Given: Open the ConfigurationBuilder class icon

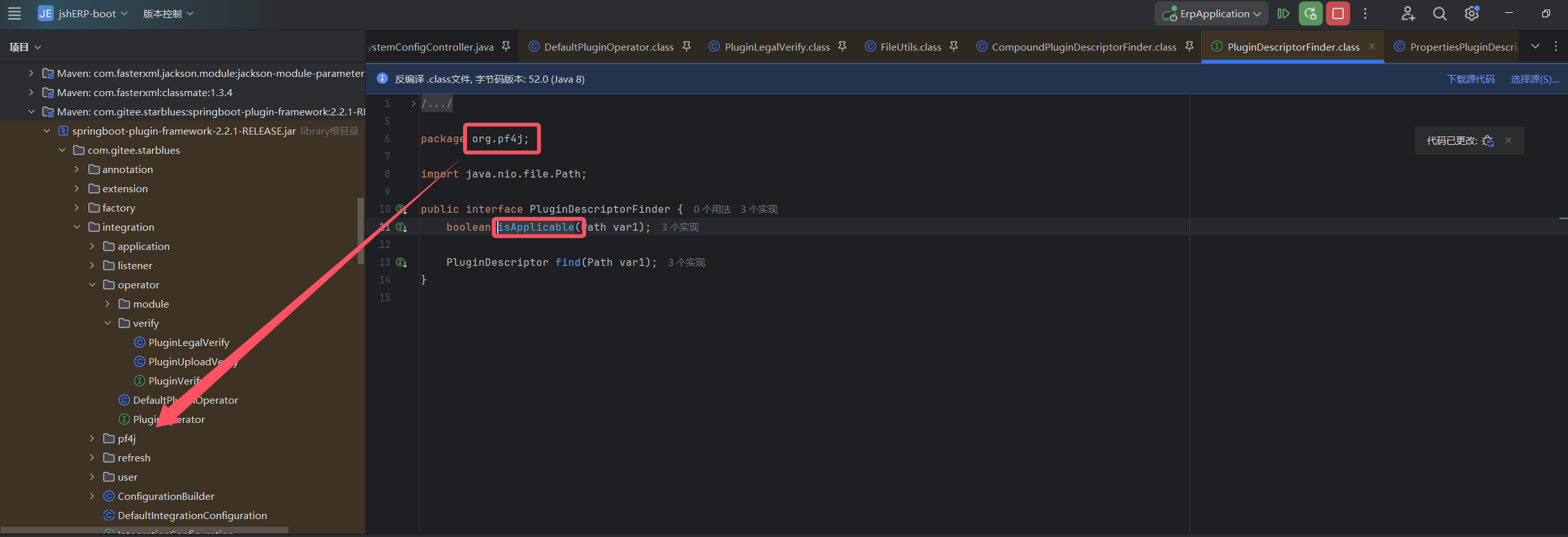Looking at the screenshot, I should pyautogui.click(x=109, y=496).
